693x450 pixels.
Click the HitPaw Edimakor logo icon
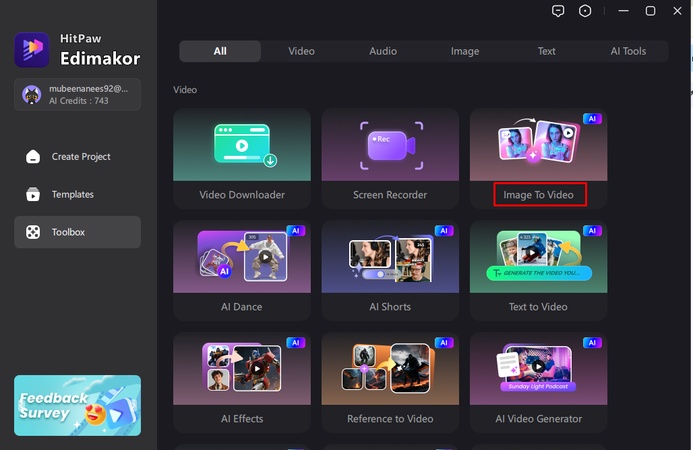click(x=31, y=50)
